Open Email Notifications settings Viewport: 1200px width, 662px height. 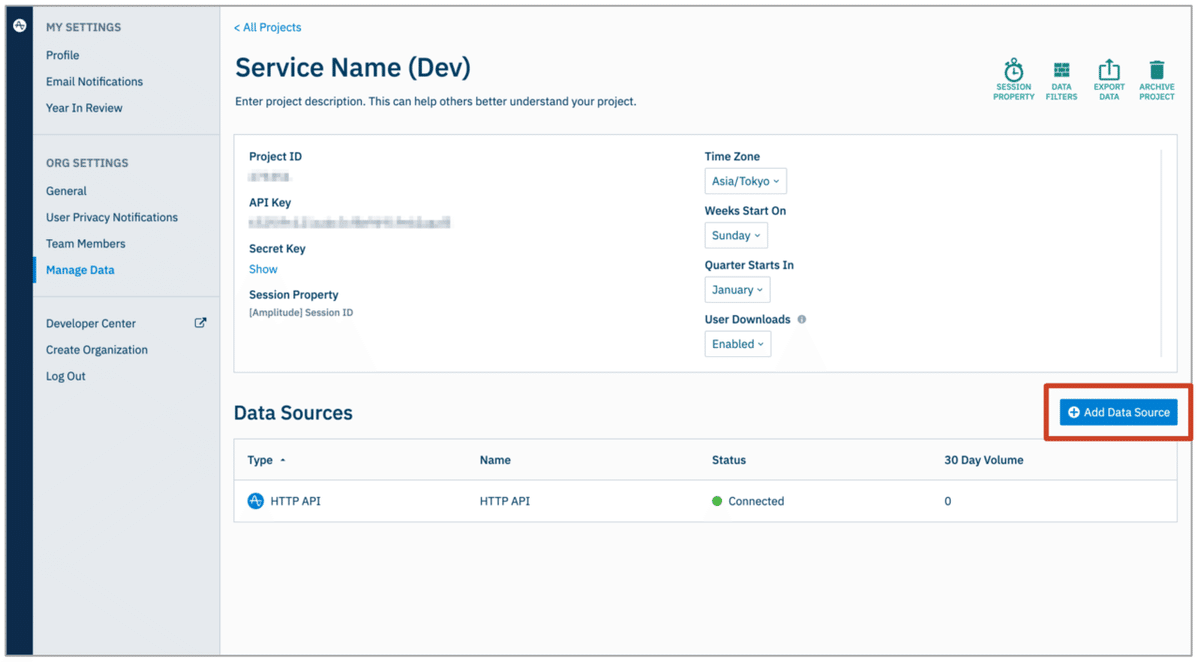pyautogui.click(x=94, y=81)
